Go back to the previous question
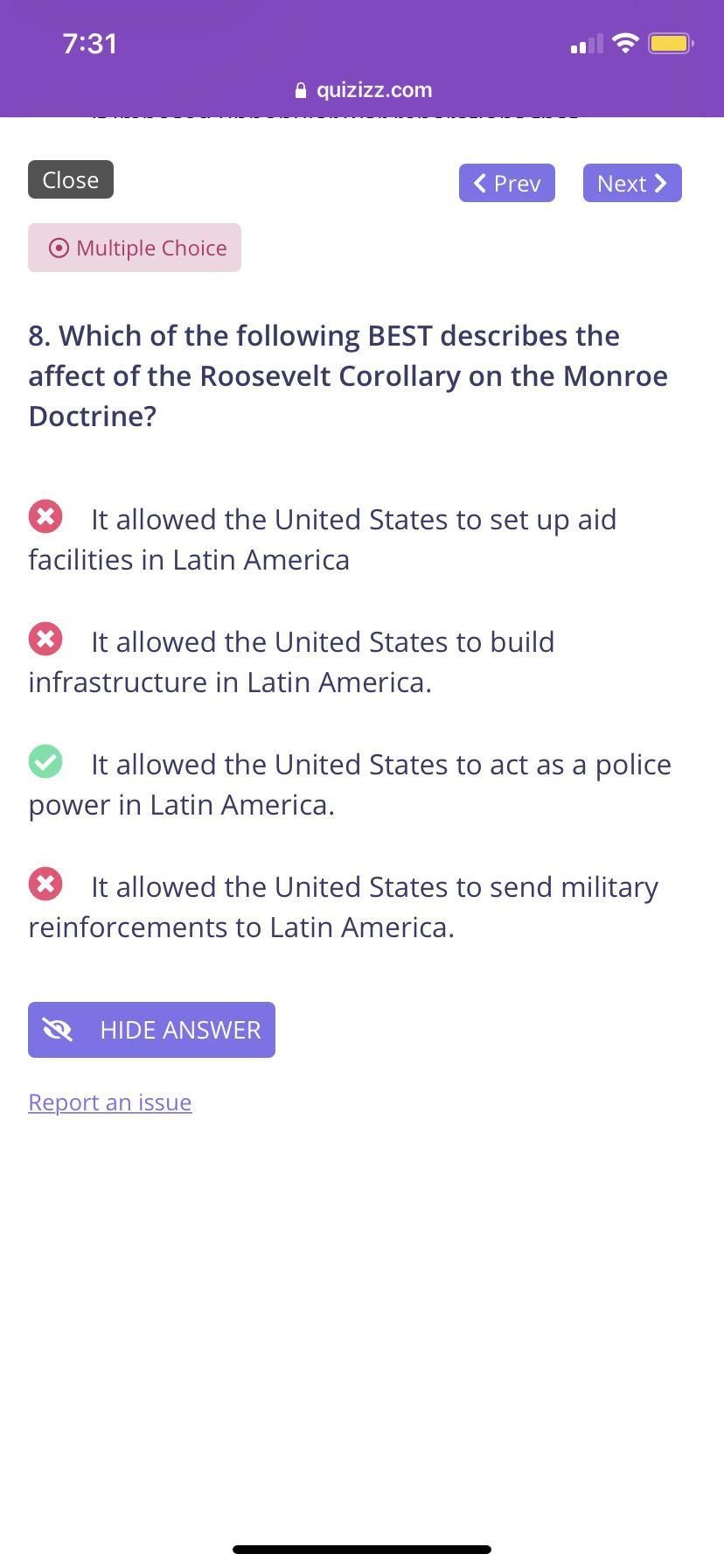The width and height of the screenshot is (724, 1568). click(x=506, y=183)
